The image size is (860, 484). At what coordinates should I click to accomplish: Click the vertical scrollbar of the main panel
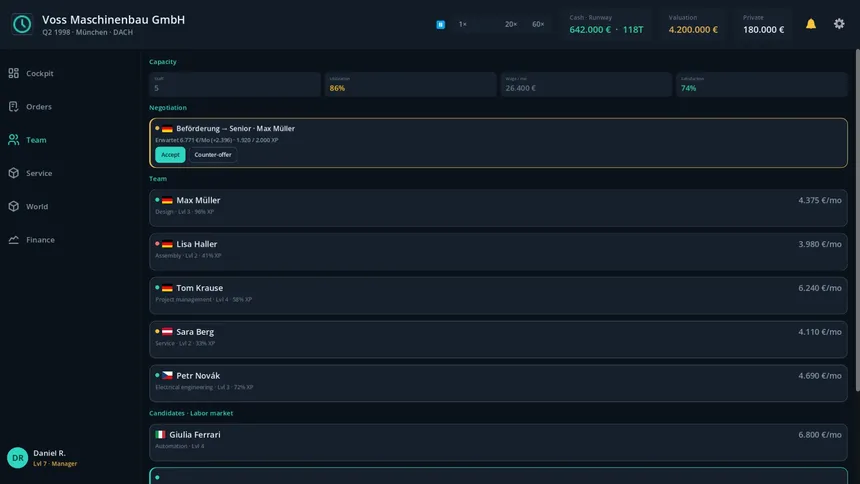pyautogui.click(x=857, y=220)
